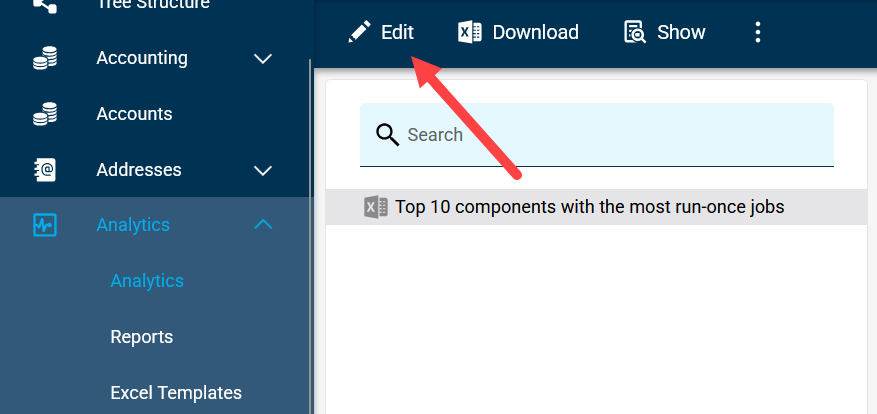Click the Download button label

pos(535,32)
